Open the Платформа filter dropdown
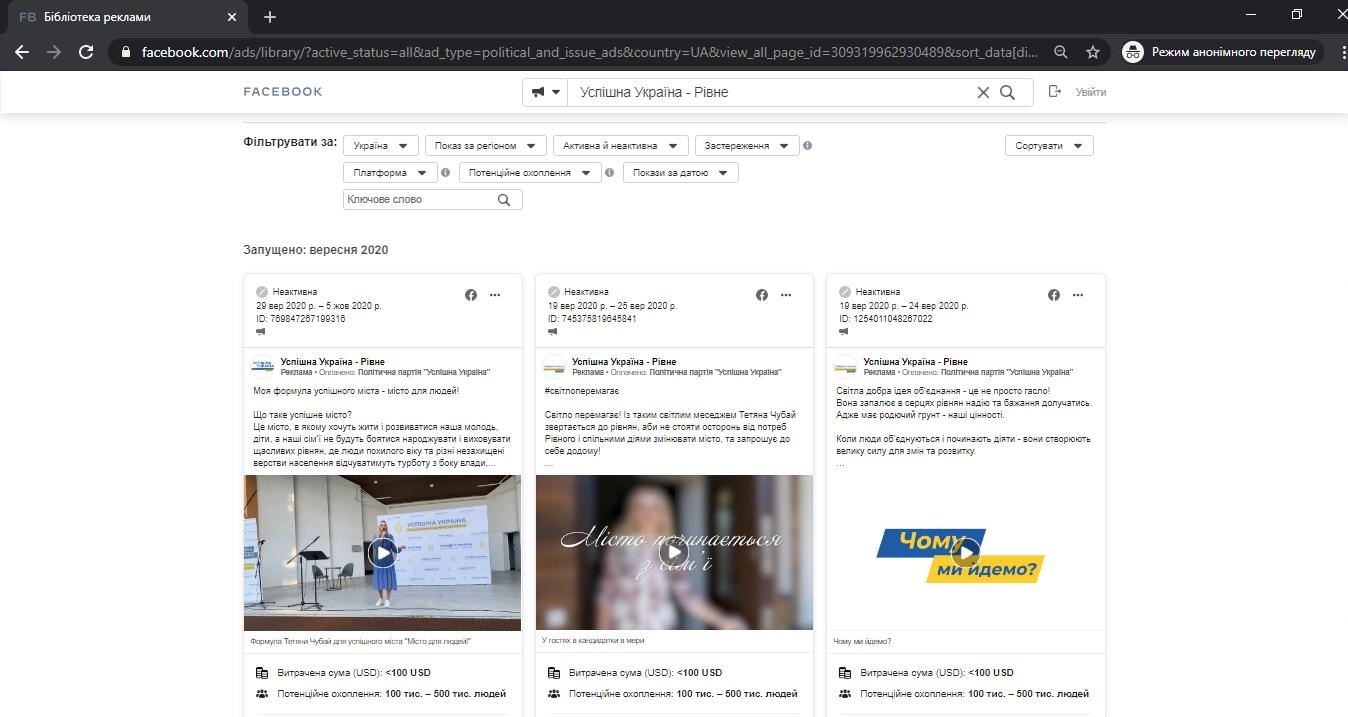This screenshot has width=1348, height=717. [x=390, y=173]
